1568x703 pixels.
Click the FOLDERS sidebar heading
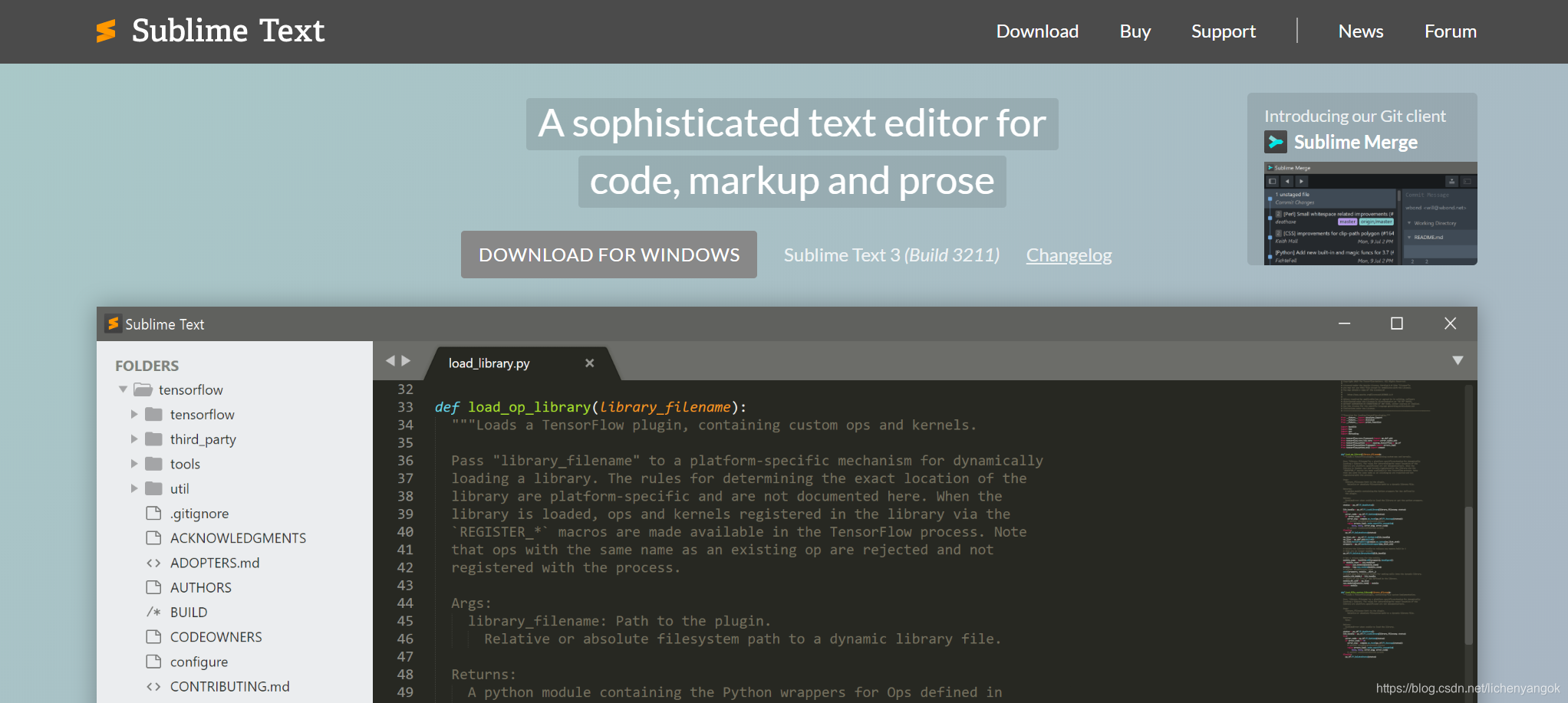tap(147, 366)
